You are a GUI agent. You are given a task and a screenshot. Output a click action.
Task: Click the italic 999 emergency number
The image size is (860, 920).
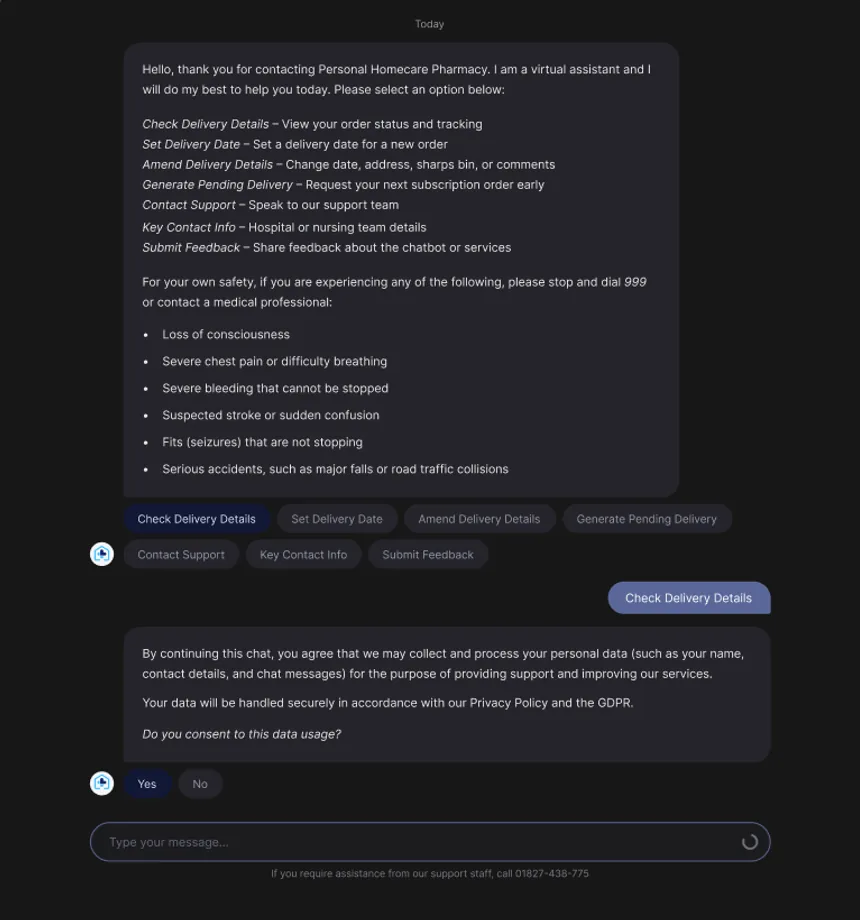(x=635, y=282)
